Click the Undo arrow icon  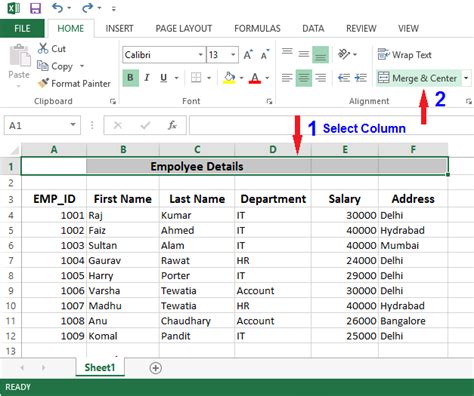coord(57,8)
